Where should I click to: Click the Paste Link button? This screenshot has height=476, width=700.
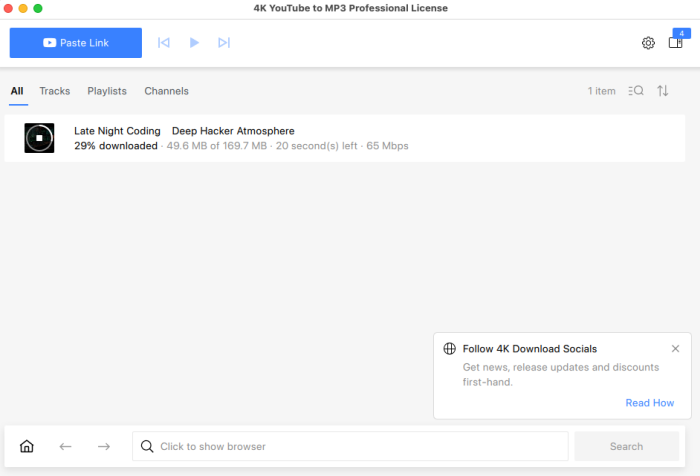click(76, 43)
